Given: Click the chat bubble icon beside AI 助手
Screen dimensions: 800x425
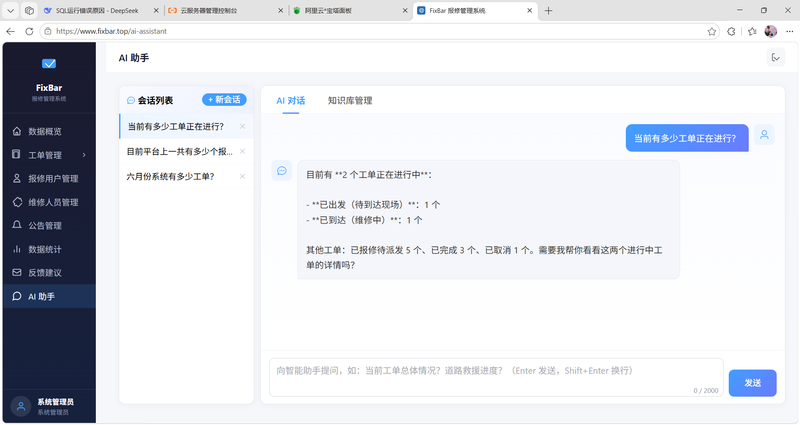Looking at the screenshot, I should coord(17,296).
